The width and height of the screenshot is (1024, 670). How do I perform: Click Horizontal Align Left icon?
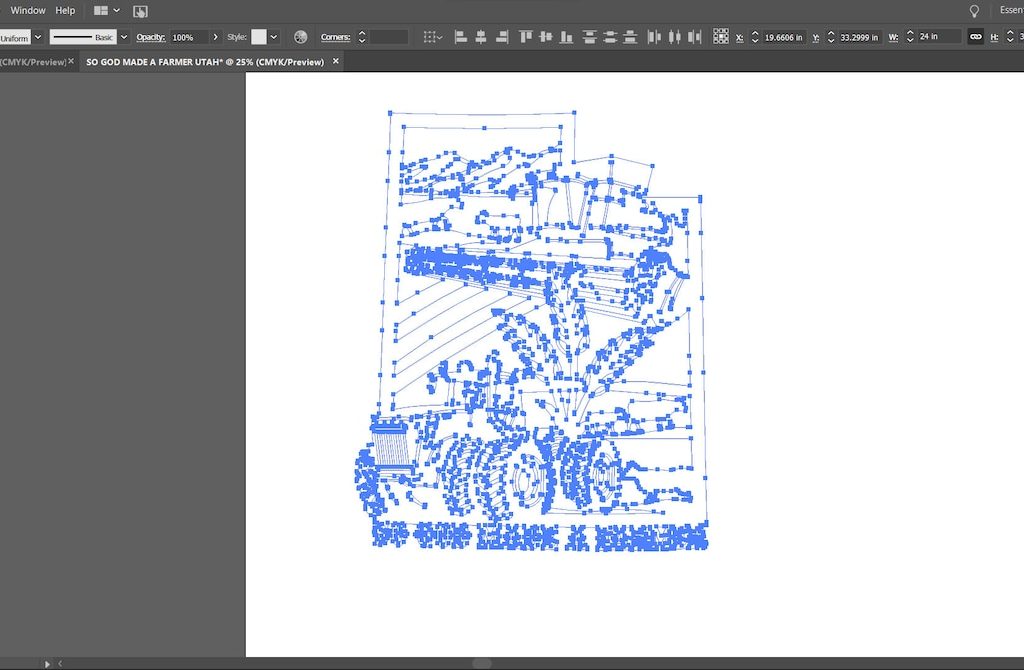click(461, 37)
